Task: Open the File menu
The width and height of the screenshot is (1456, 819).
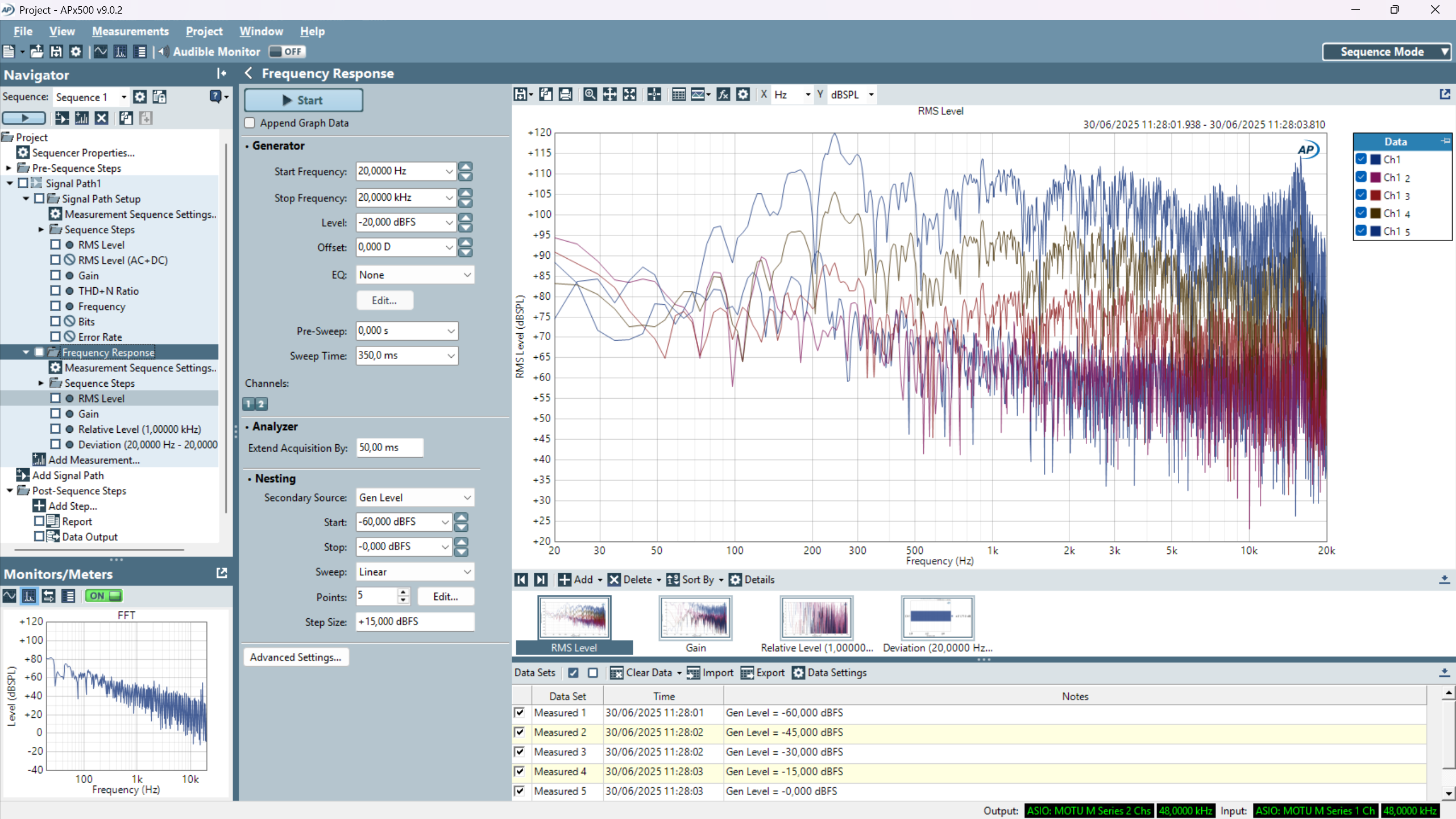Action: (x=23, y=31)
